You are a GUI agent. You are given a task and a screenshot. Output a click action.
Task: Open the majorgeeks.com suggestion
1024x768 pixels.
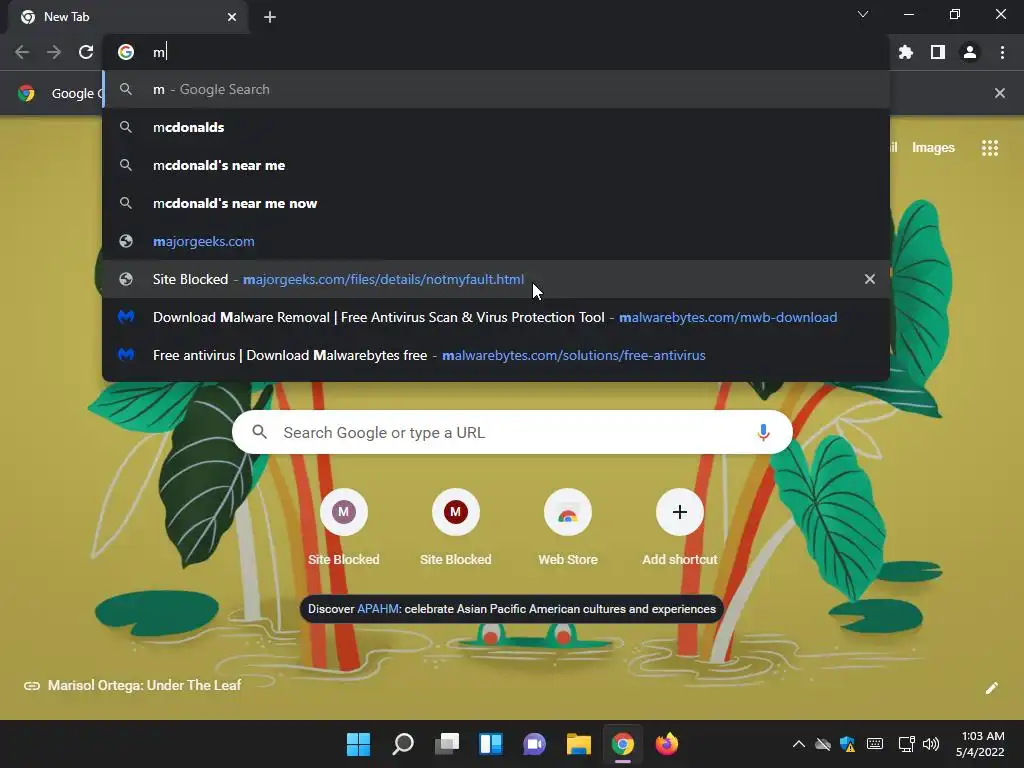[496, 241]
